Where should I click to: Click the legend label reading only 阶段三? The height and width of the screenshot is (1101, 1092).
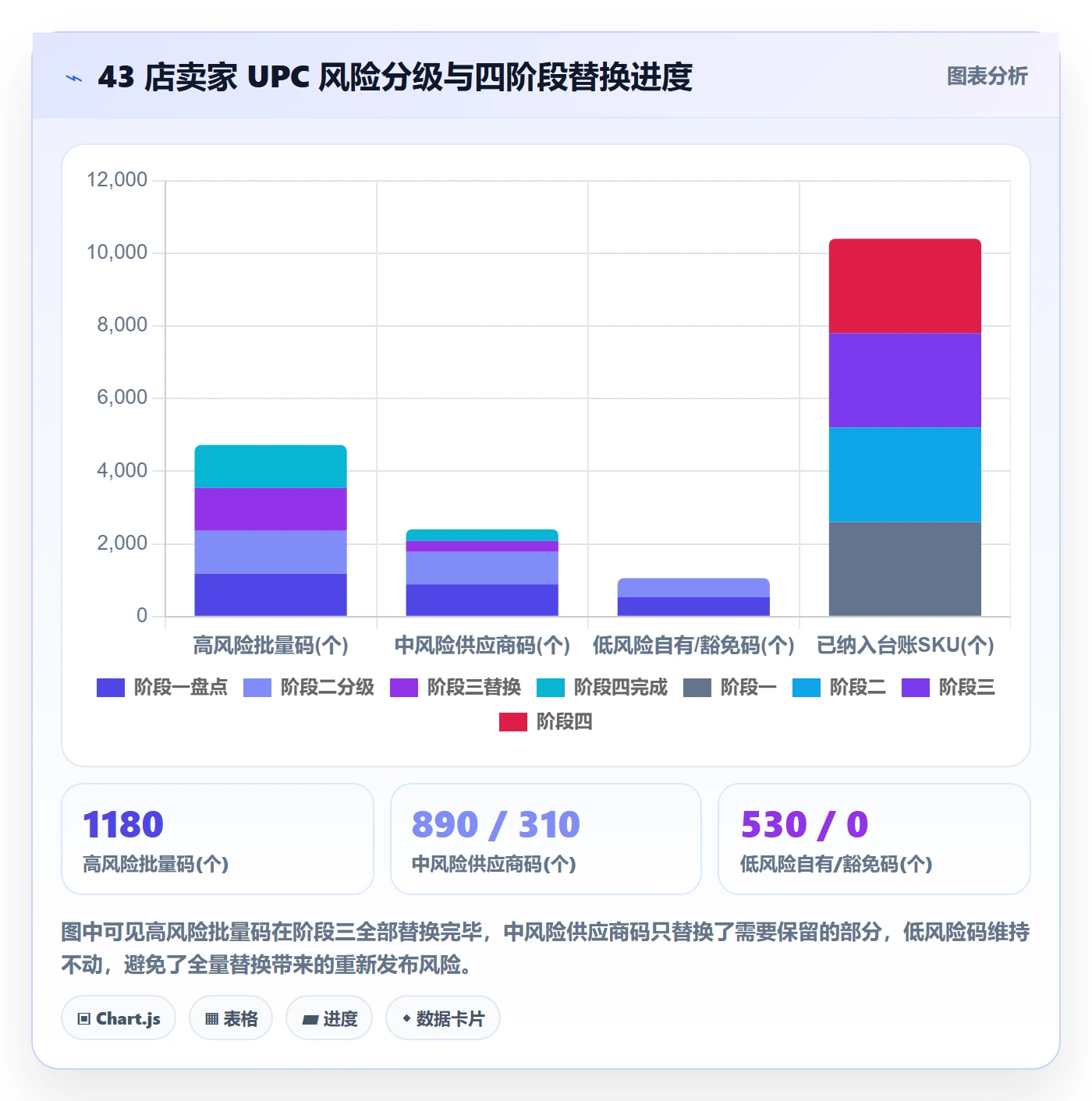[967, 687]
